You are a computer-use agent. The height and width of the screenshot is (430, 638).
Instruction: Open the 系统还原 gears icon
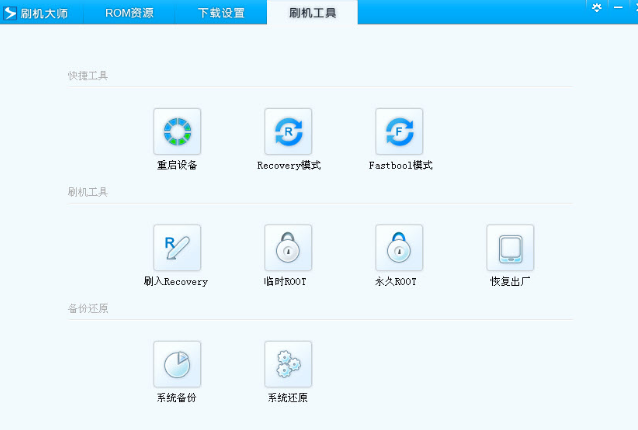pyautogui.click(x=288, y=364)
